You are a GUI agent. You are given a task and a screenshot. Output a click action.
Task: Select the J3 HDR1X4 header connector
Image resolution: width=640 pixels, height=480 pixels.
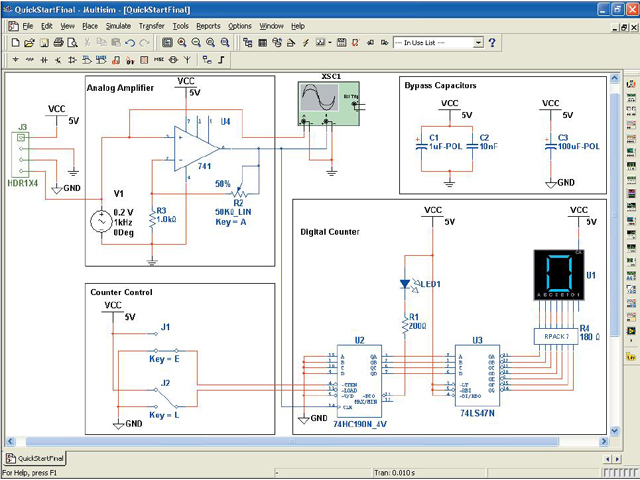(20, 155)
